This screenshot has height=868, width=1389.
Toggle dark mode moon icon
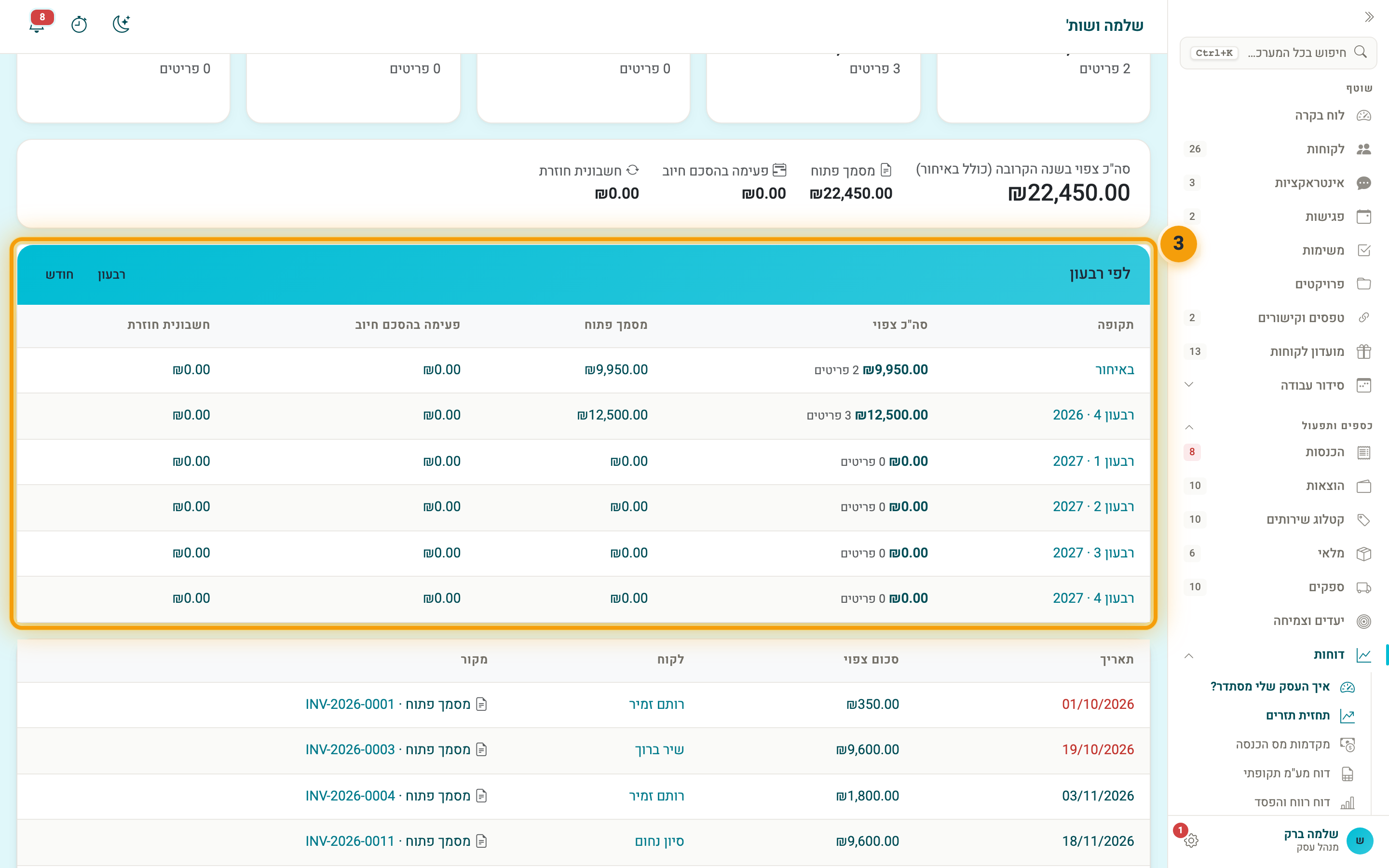tap(121, 24)
